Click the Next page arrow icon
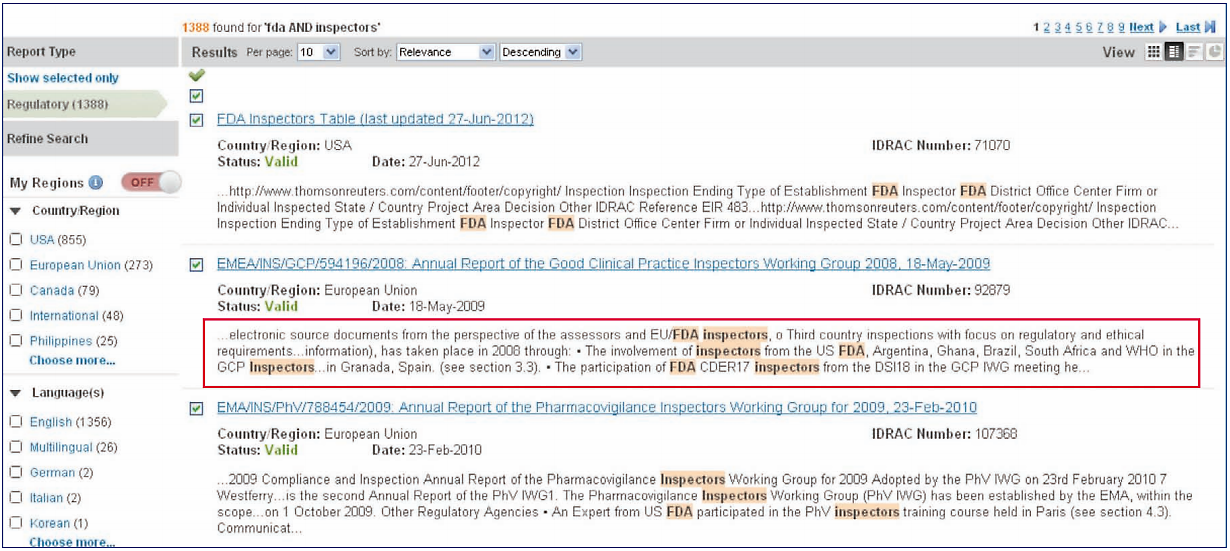Screen dimensions: 1230x551 tap(1162, 27)
